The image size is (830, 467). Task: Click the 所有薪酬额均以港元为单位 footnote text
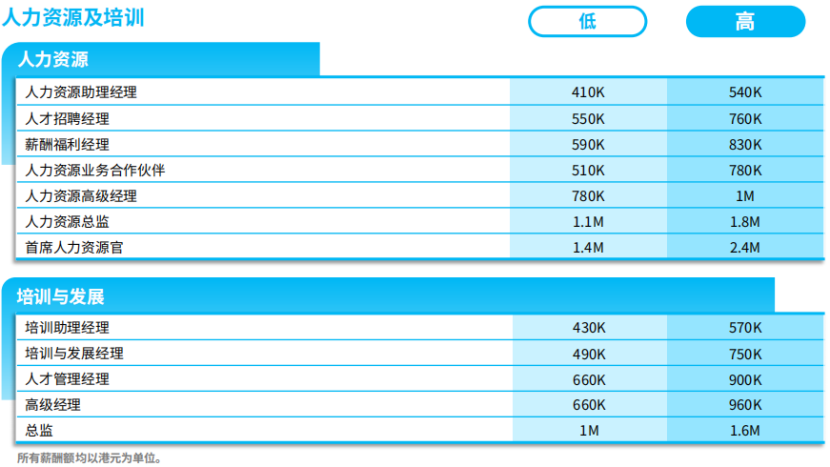pos(89,458)
